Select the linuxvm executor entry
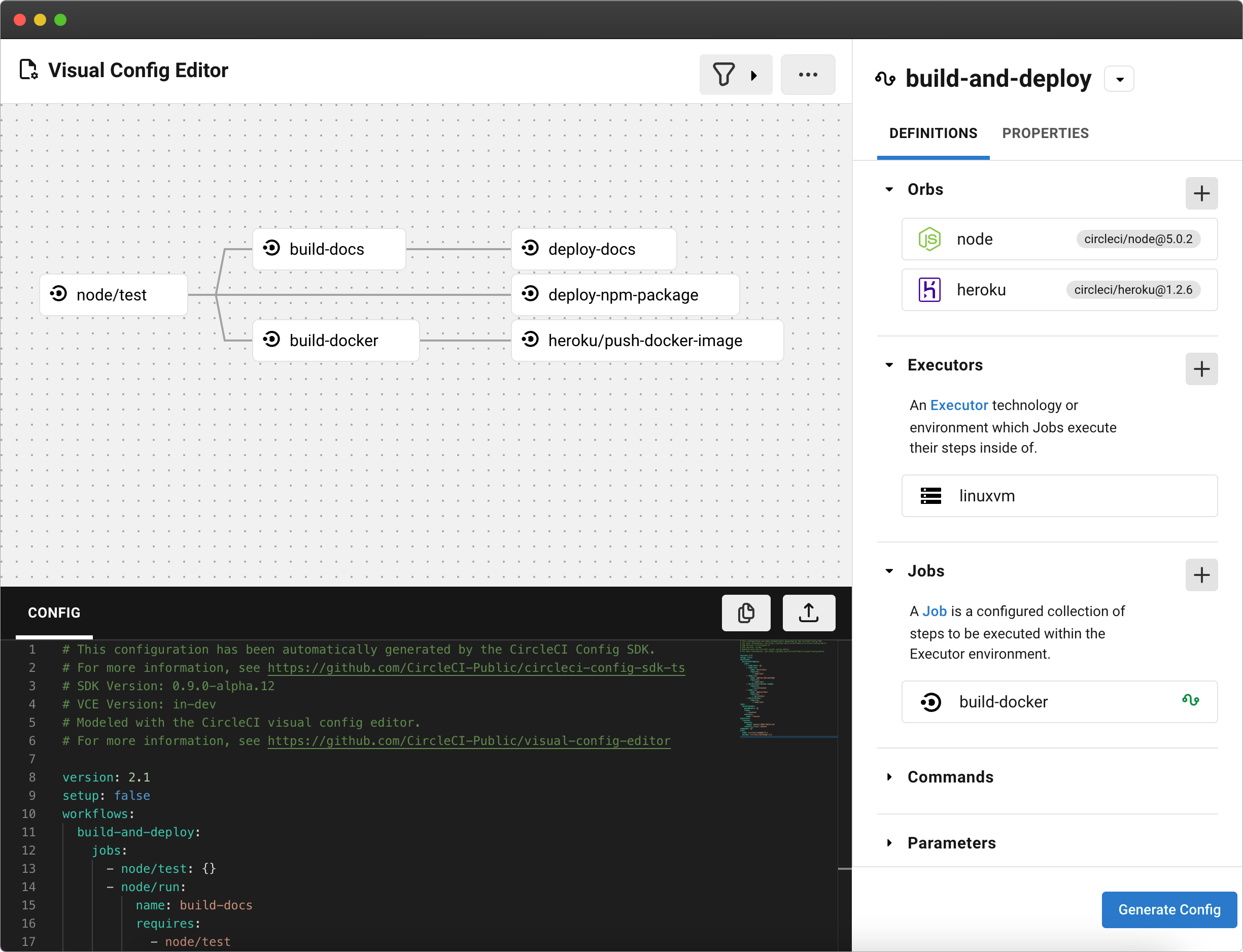1243x952 pixels. pos(1059,496)
